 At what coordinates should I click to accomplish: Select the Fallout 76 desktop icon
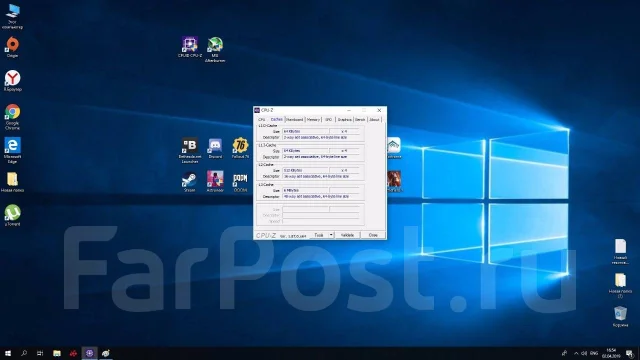tap(240, 148)
